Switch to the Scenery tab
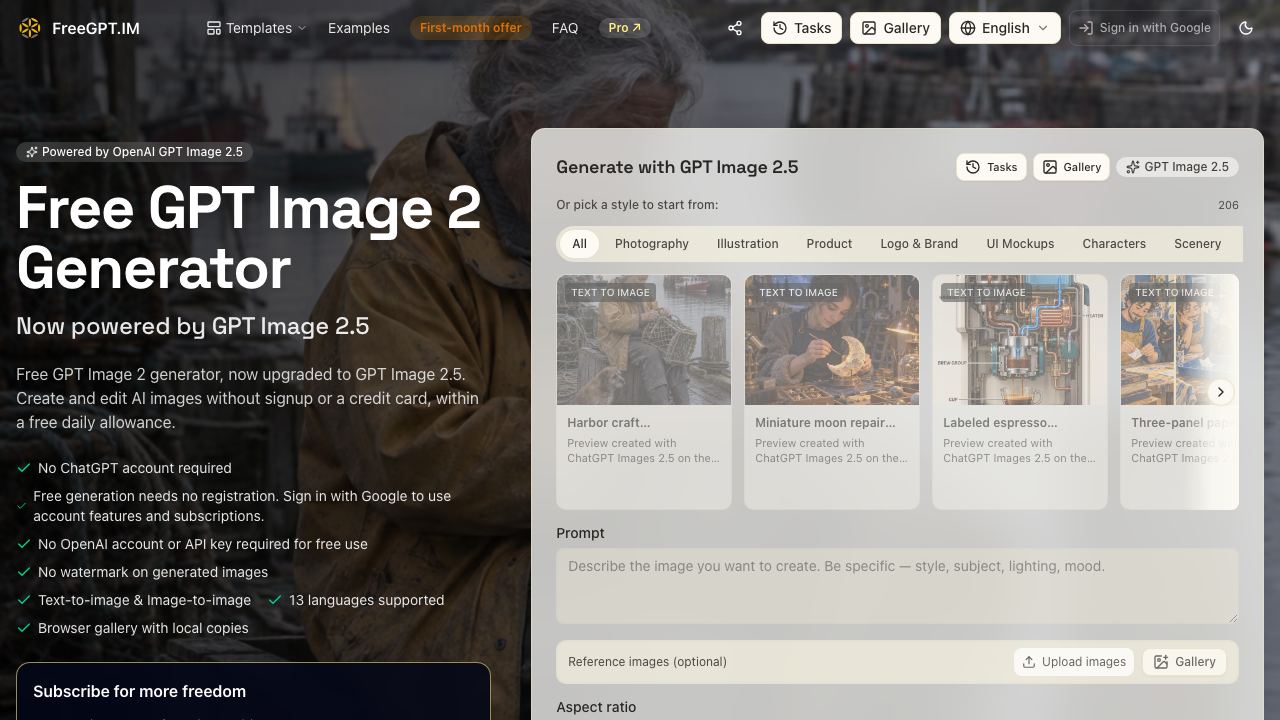1280x720 pixels. [1197, 244]
